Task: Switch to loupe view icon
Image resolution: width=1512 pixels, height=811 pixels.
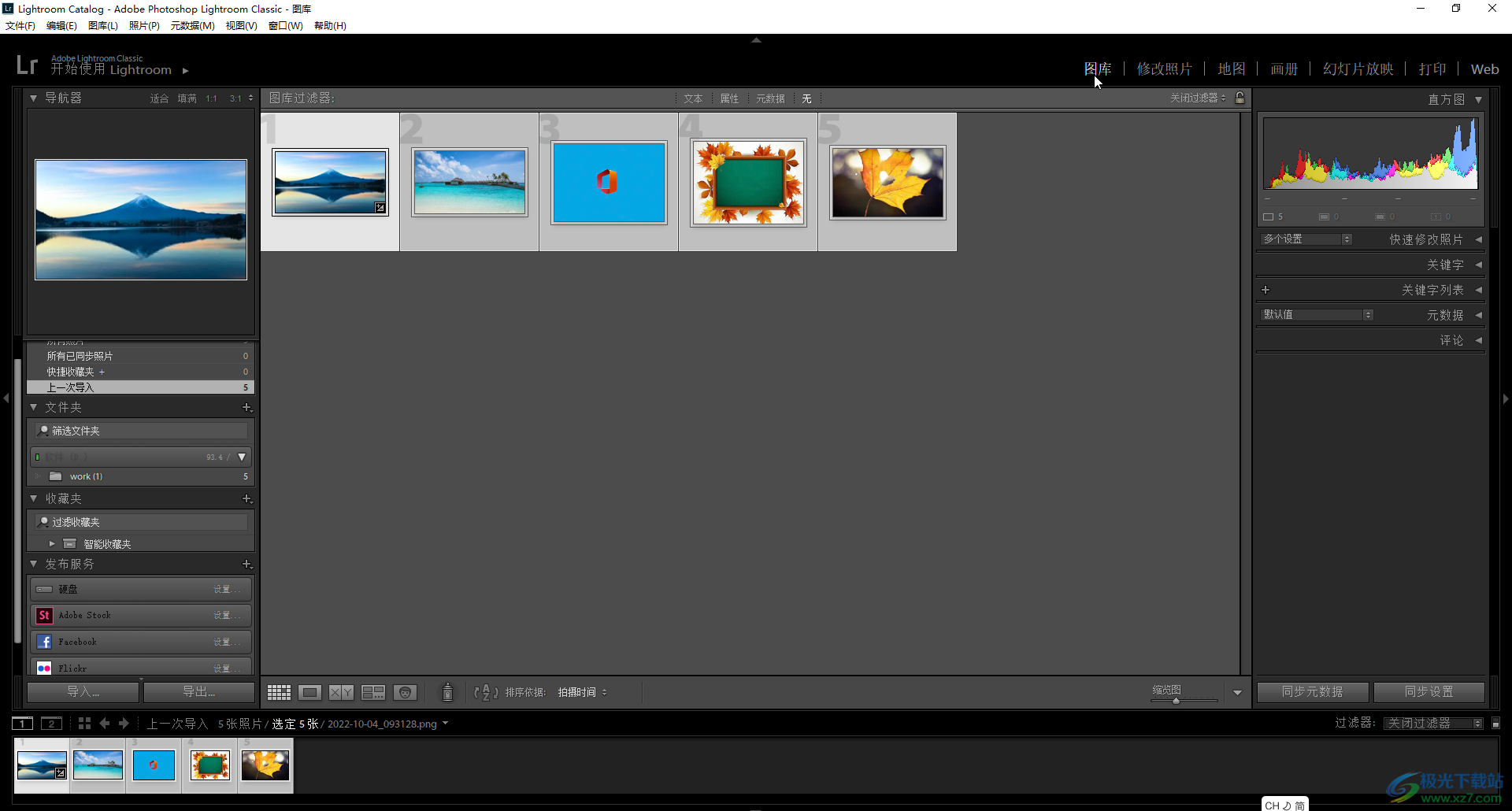Action: point(309,692)
